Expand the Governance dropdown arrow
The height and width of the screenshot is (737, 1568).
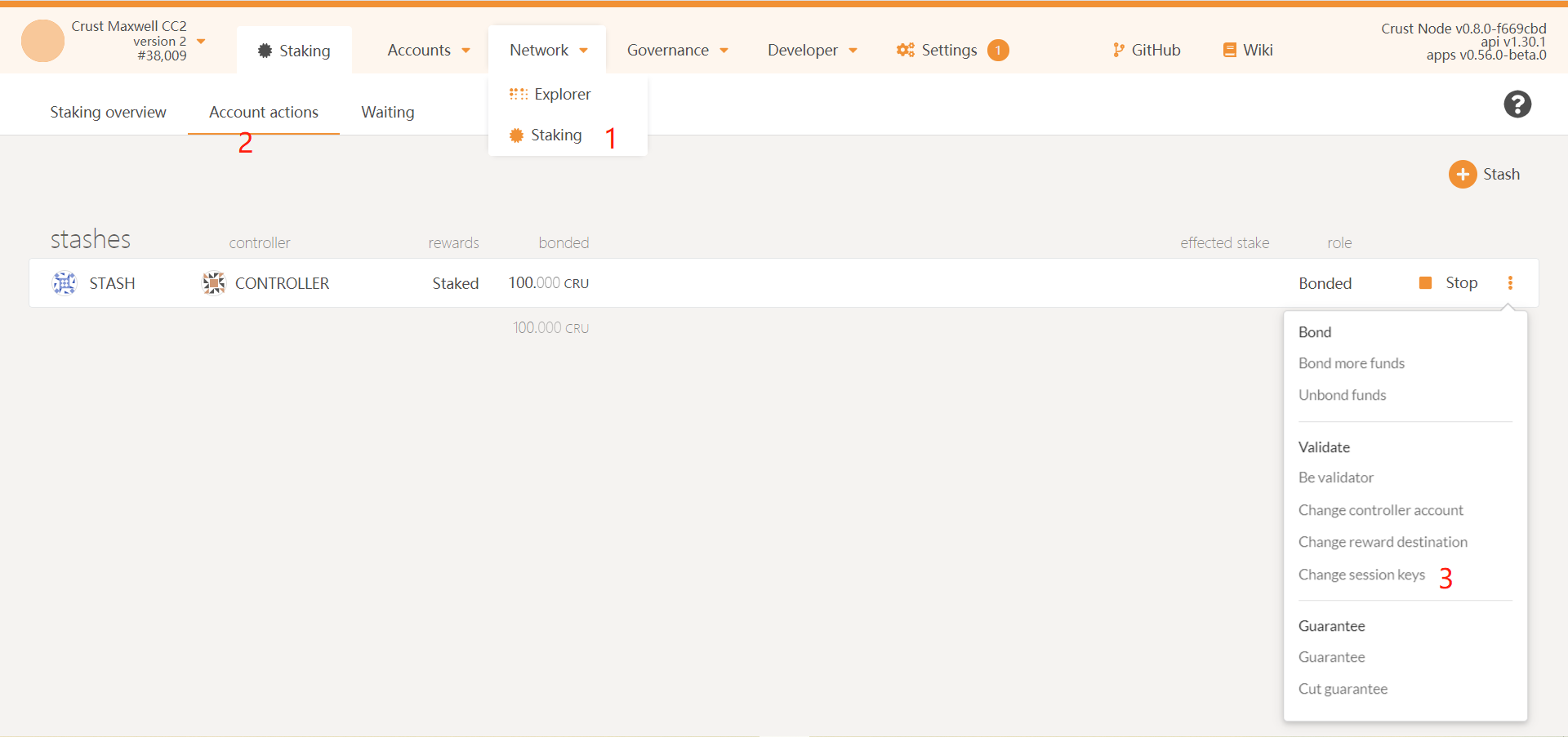pos(724,51)
